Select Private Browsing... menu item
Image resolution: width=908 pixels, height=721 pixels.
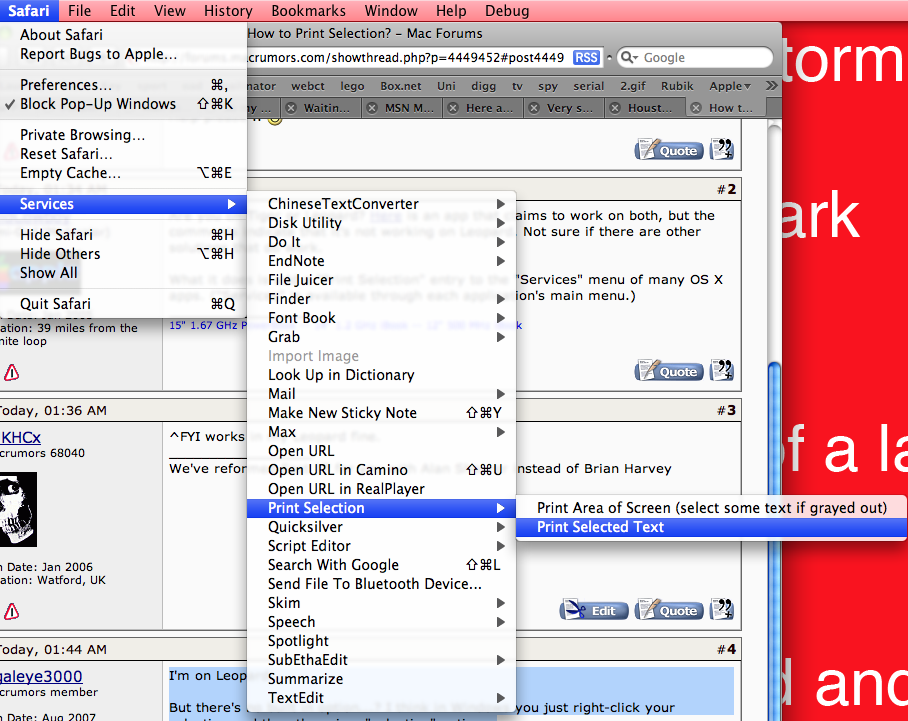tap(123, 135)
